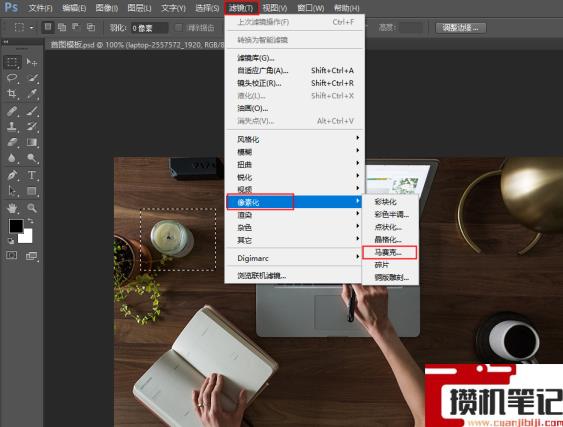Open 滤镜库(G)... Filter Gallery
This screenshot has width=563, height=427.
[294, 57]
